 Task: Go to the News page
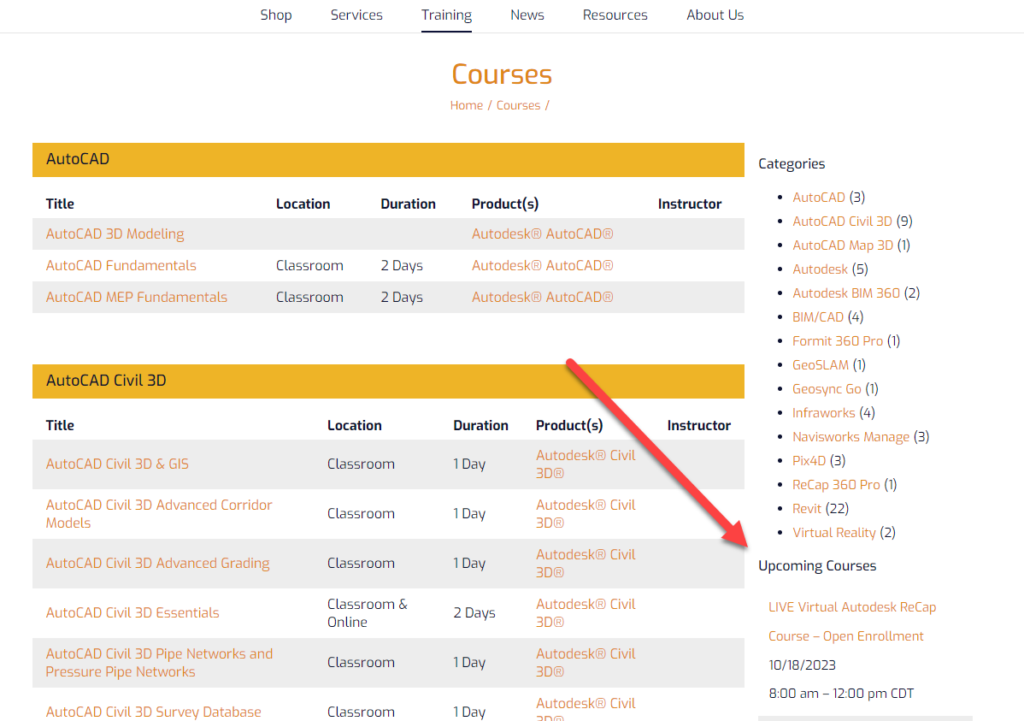pos(526,15)
